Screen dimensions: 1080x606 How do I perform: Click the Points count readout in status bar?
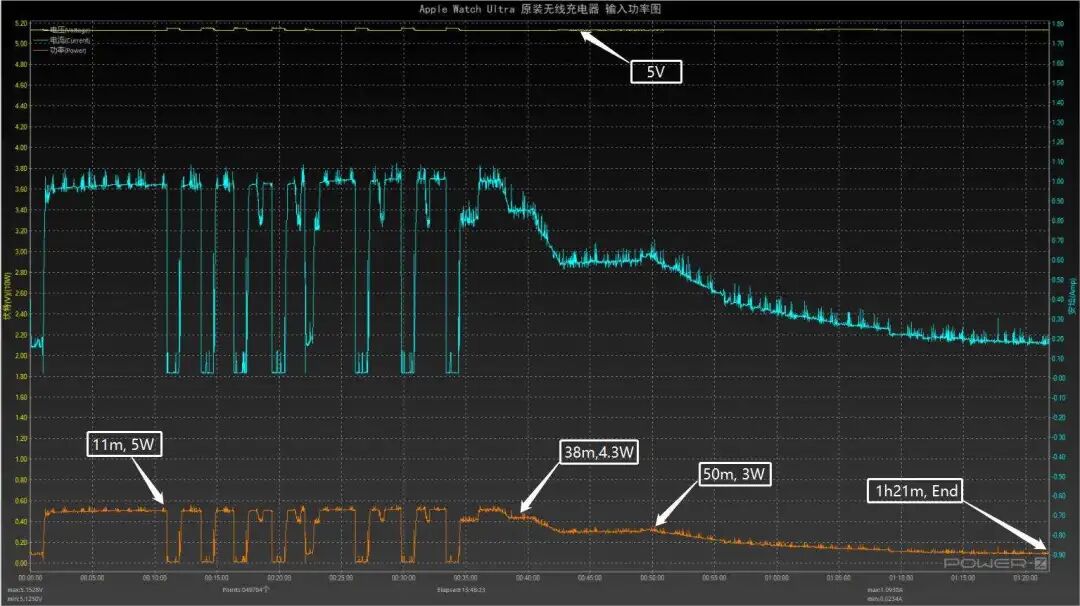pos(246,589)
